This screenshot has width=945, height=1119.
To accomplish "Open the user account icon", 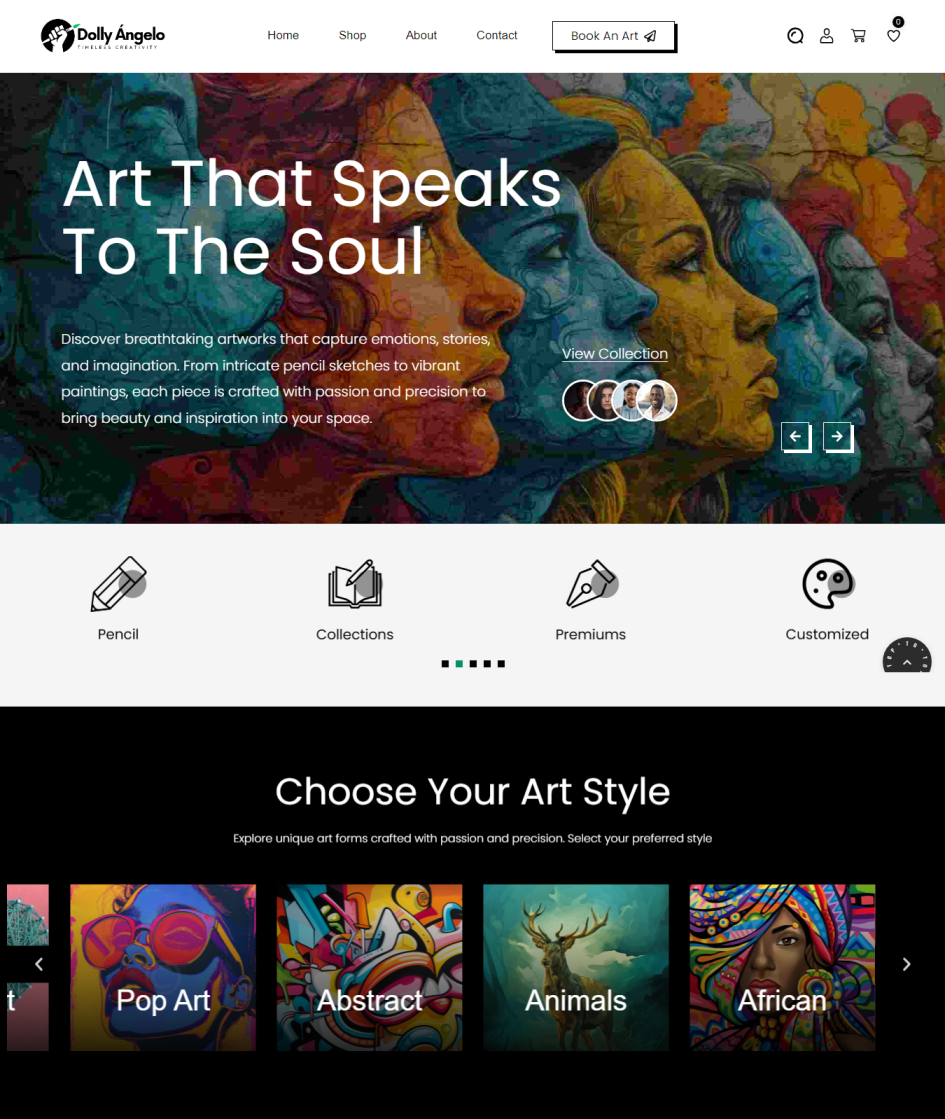I will coord(827,36).
